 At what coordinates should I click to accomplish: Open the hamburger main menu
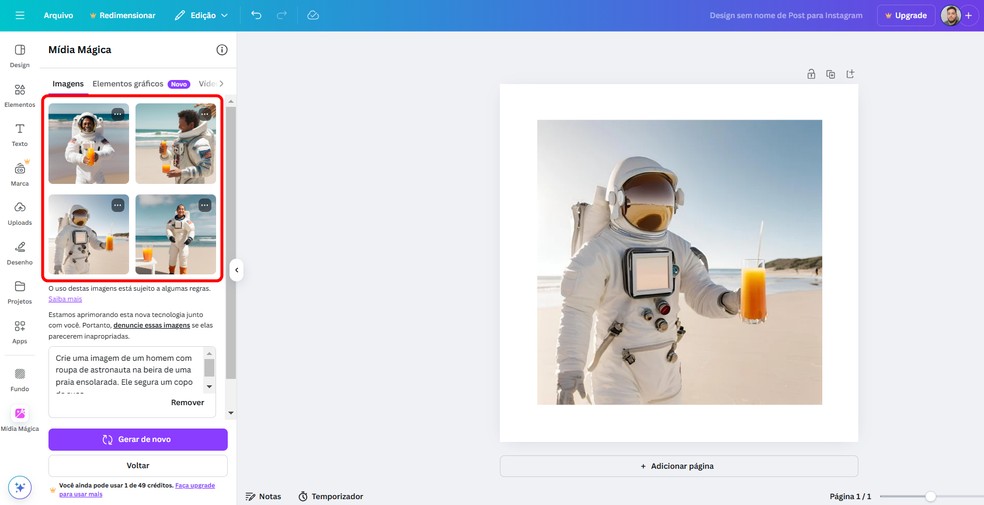tap(20, 15)
